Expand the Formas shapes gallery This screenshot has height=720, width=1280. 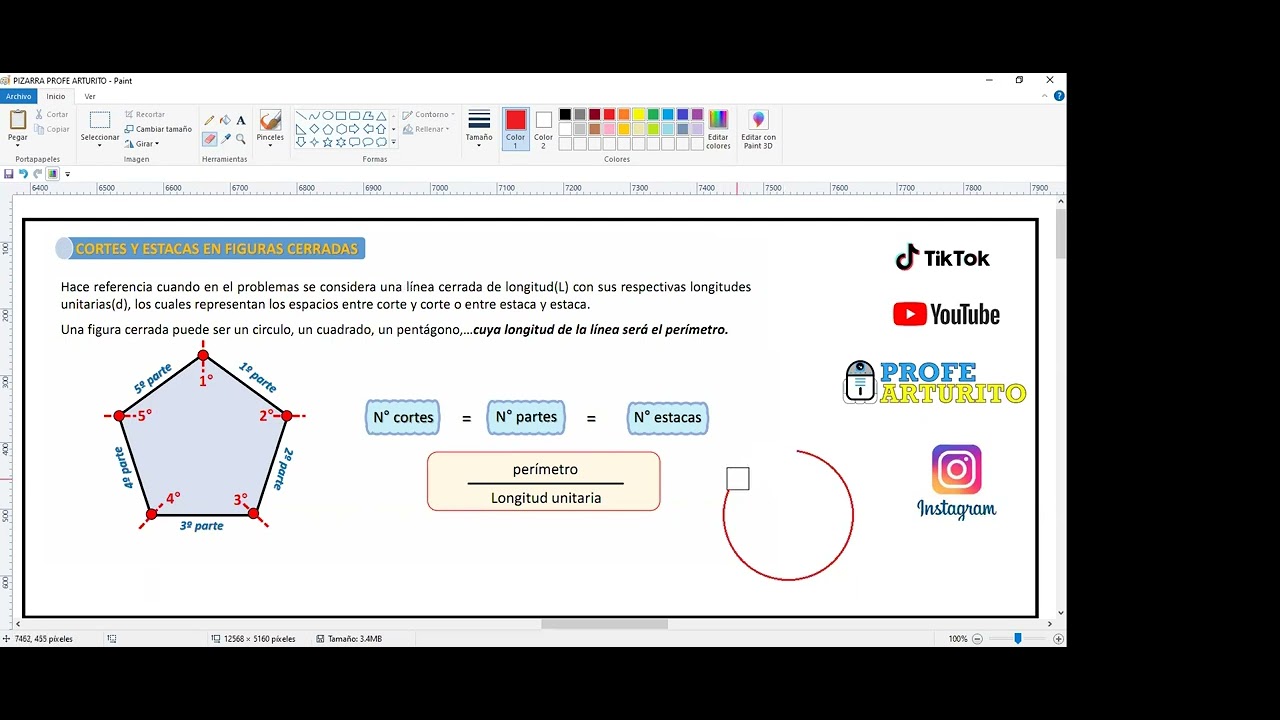pyautogui.click(x=393, y=143)
